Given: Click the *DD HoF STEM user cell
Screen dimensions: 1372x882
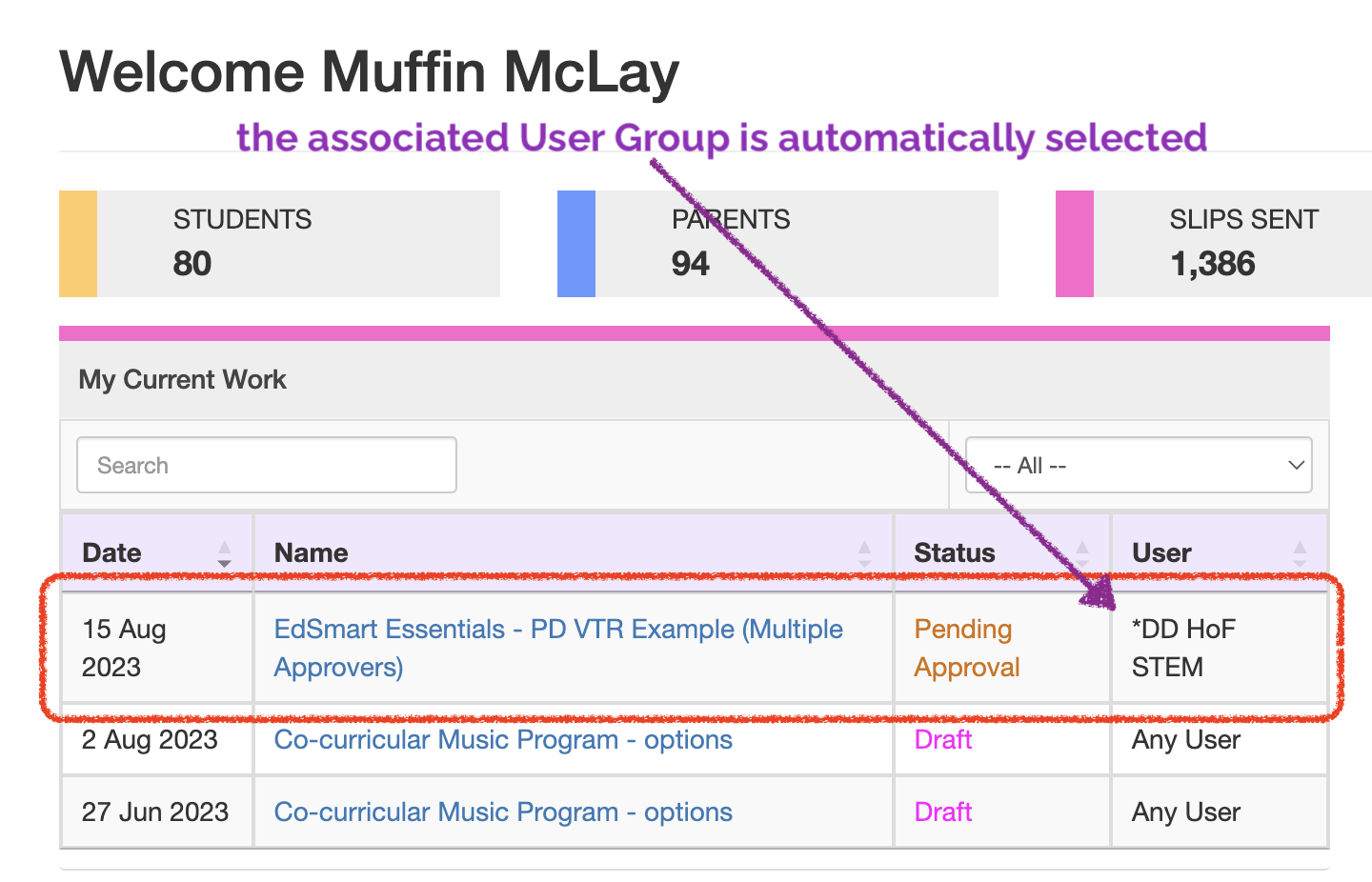Looking at the screenshot, I should pyautogui.click(x=1182, y=648).
